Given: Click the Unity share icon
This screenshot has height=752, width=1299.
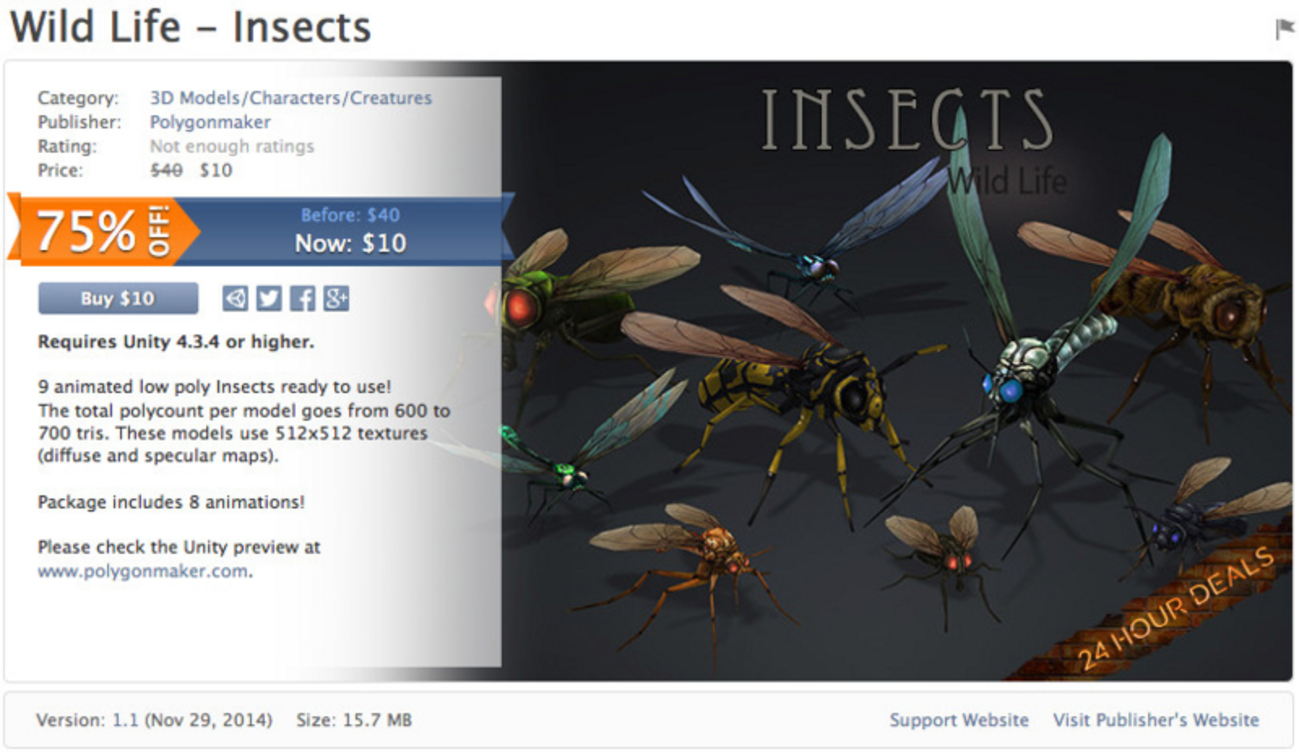Looking at the screenshot, I should pos(234,298).
